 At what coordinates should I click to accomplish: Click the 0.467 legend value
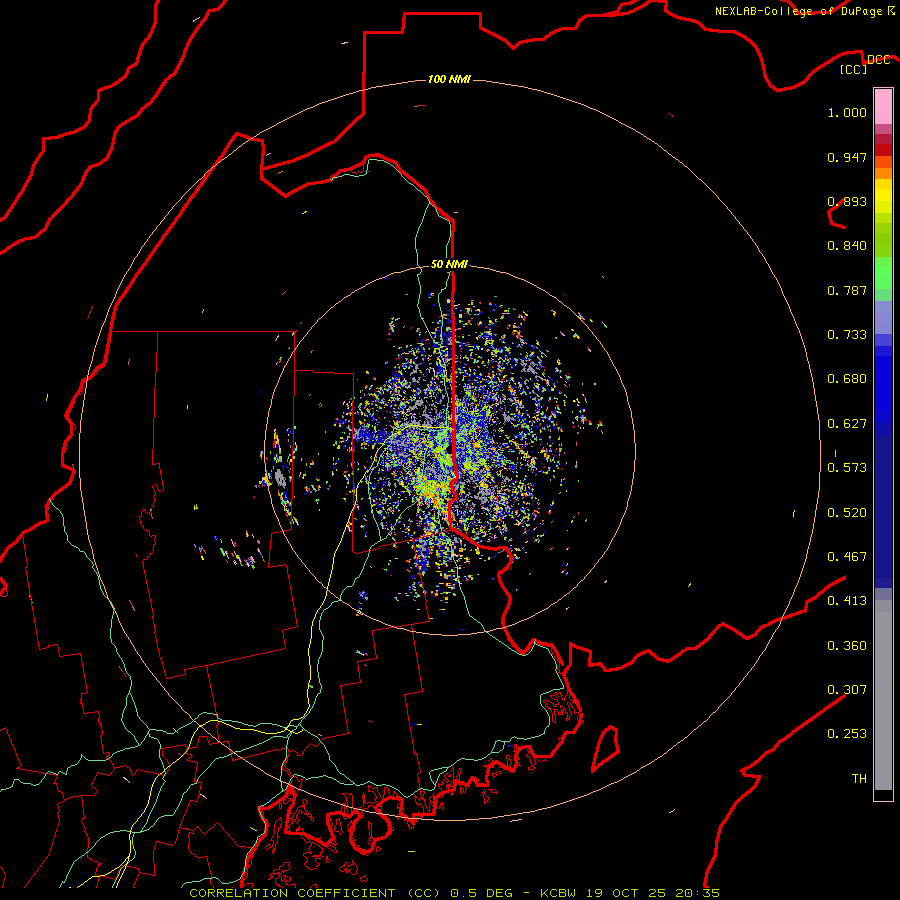click(x=847, y=557)
